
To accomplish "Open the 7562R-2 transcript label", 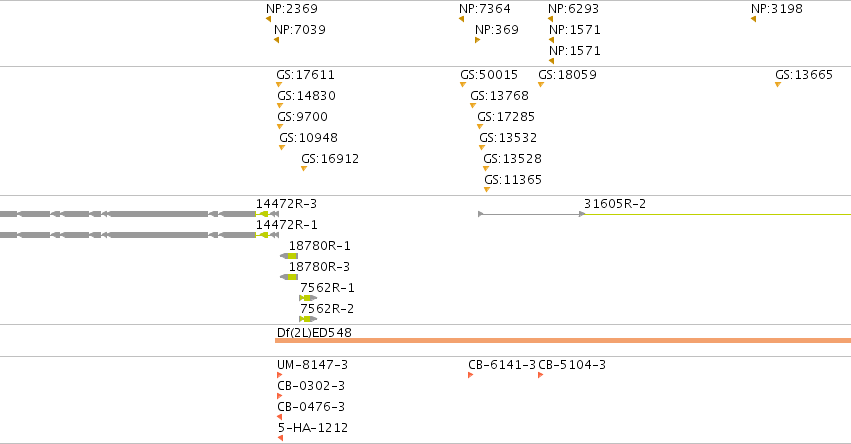I will (x=327, y=309).
